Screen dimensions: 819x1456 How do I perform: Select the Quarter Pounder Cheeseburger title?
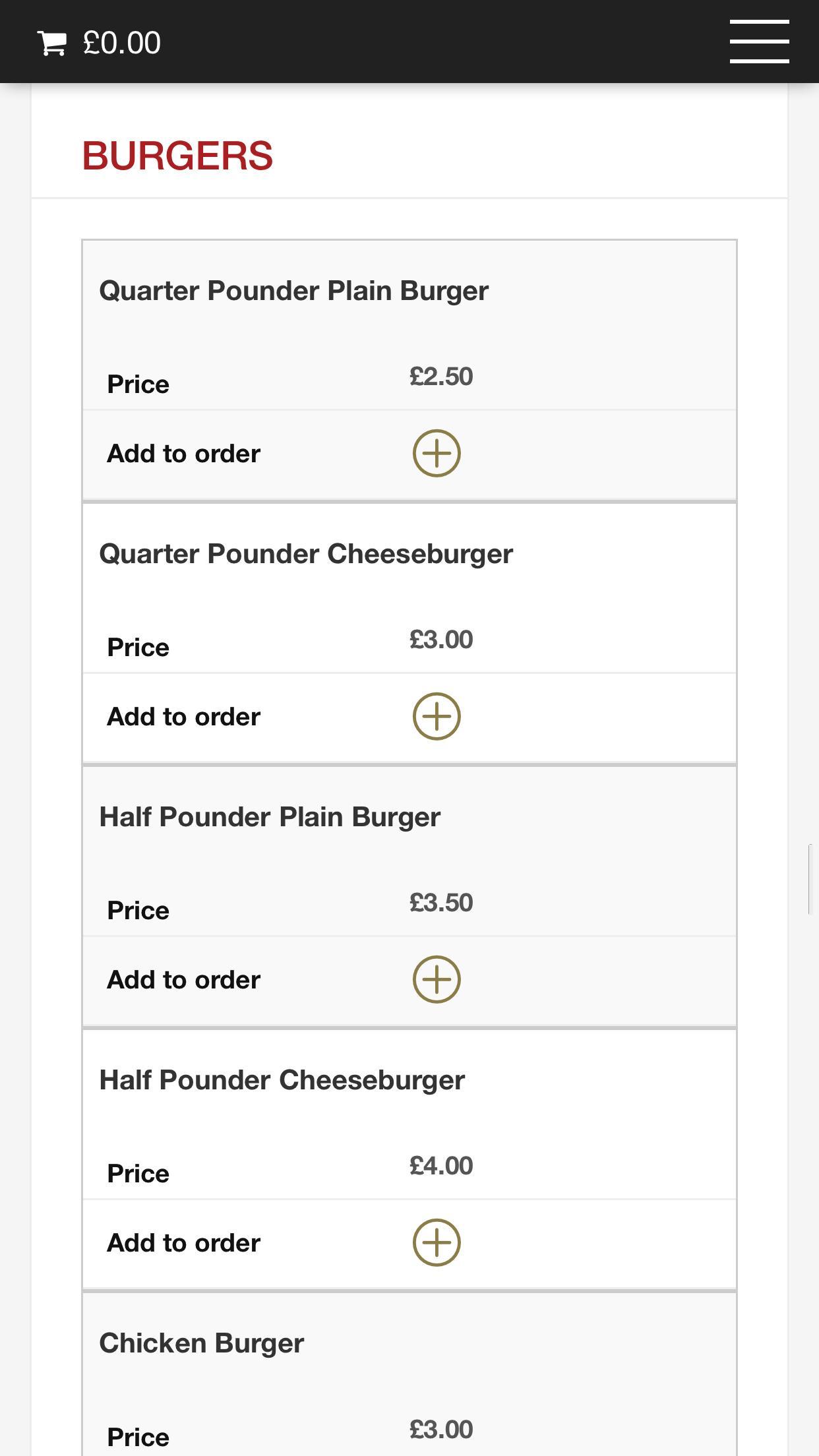[x=306, y=554]
